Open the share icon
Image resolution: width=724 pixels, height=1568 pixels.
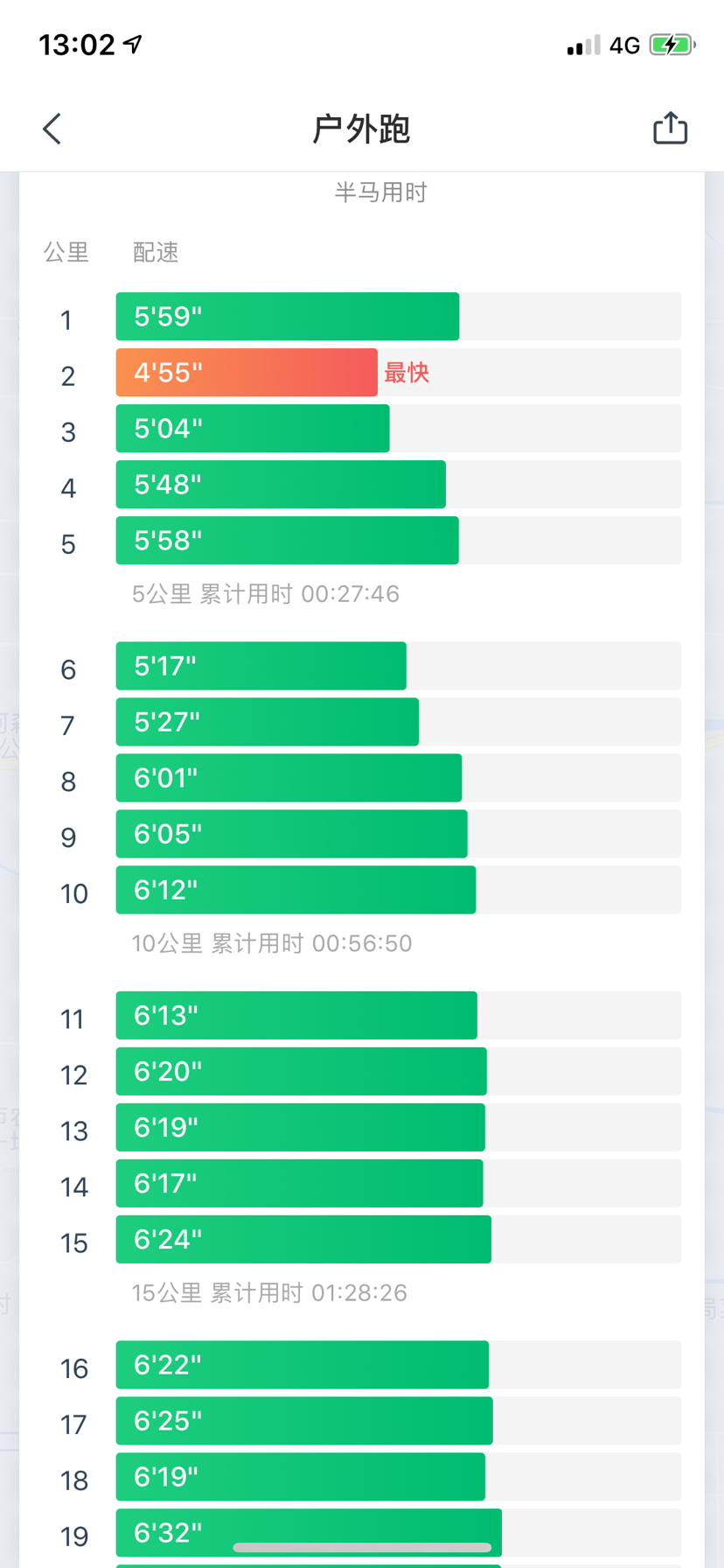(x=670, y=129)
